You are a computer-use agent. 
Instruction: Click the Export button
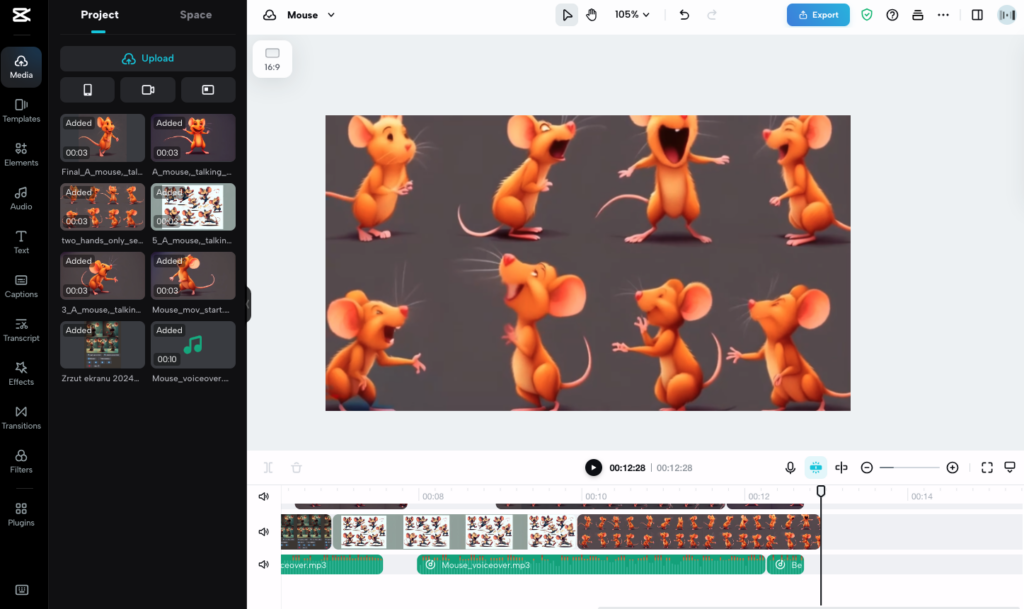point(818,15)
